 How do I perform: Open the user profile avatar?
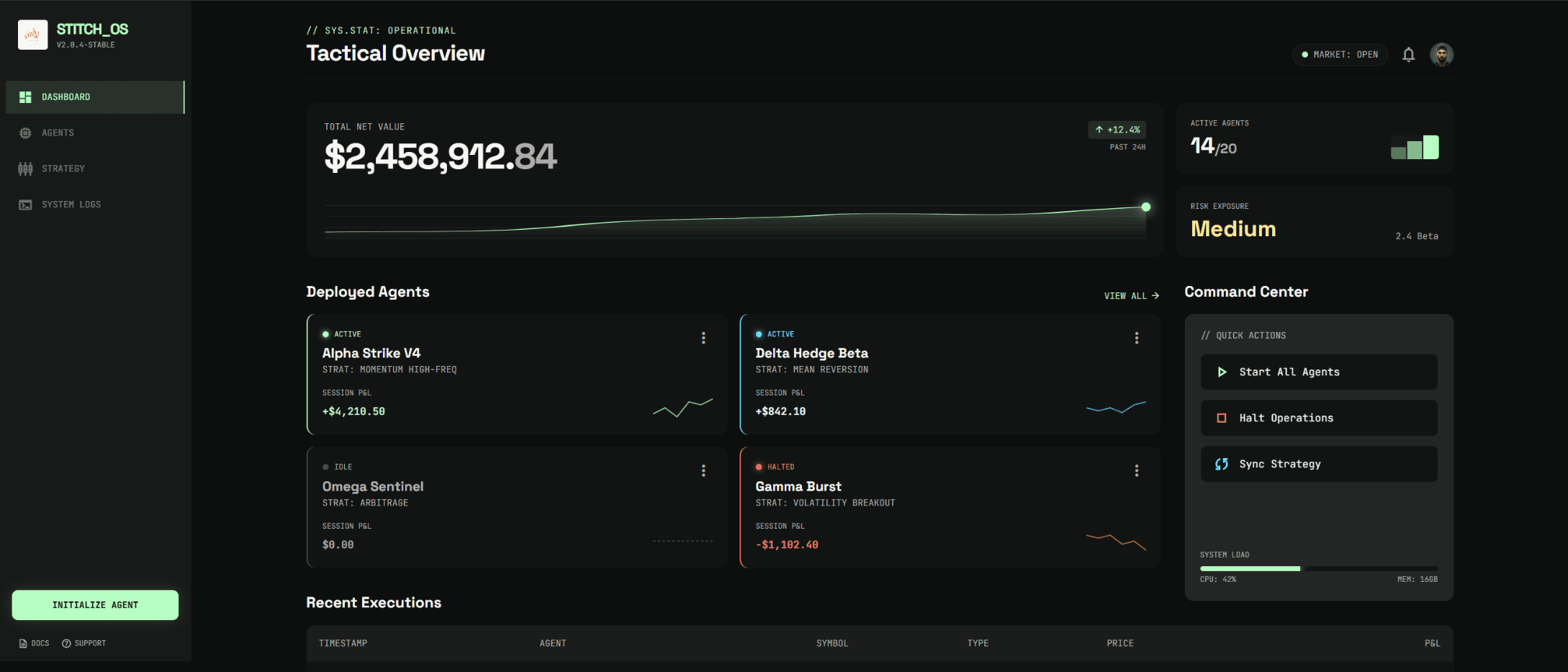pos(1441,55)
